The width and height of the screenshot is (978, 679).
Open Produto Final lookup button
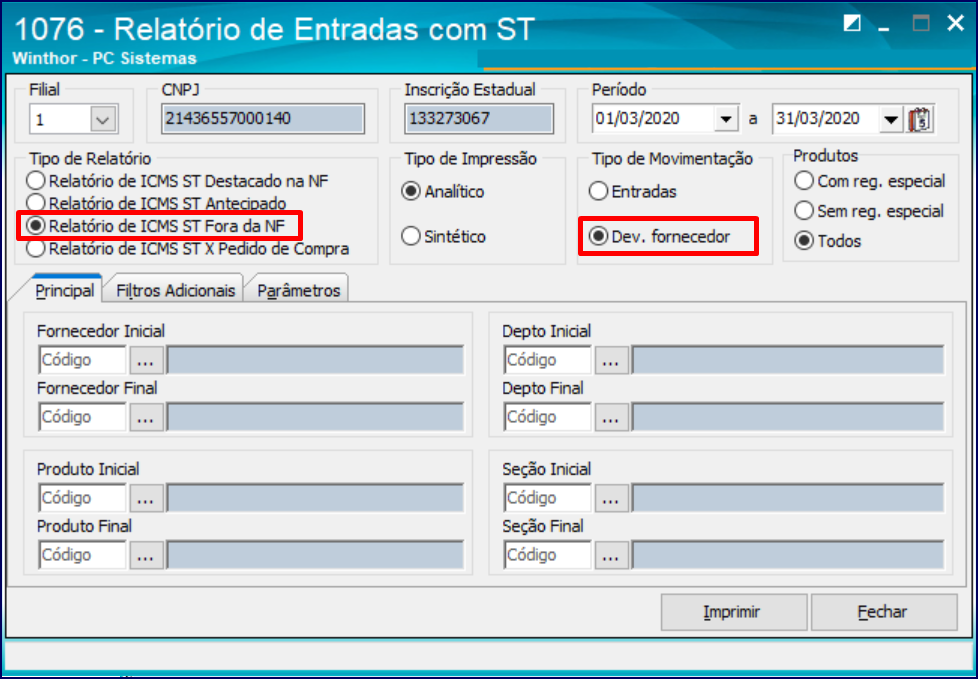[x=146, y=554]
